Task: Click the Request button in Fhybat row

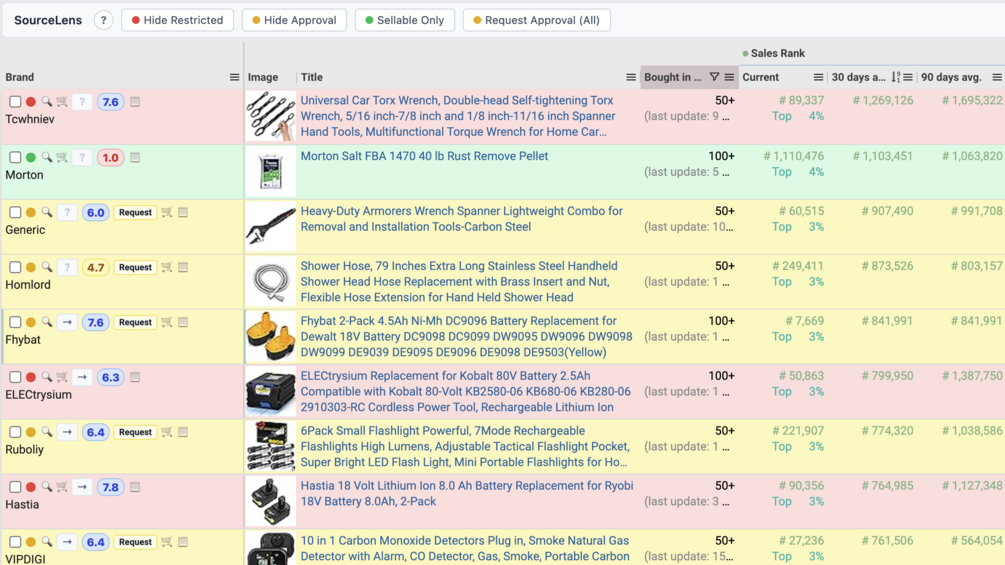Action: pyautogui.click(x=135, y=322)
